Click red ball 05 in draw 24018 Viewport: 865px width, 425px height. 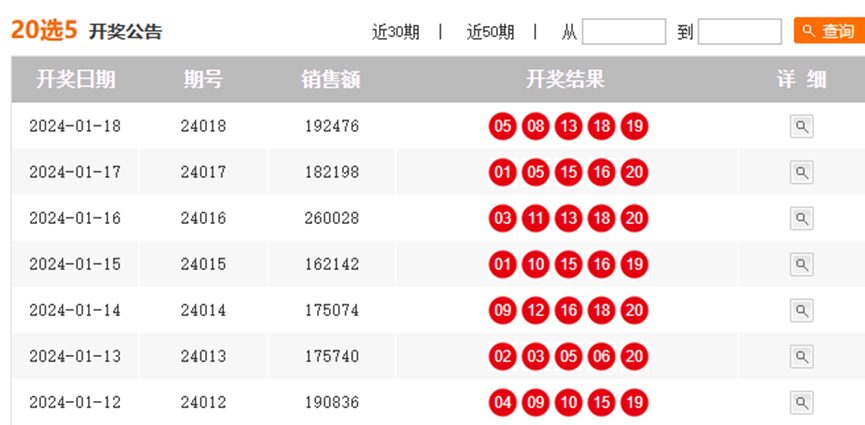[502, 127]
